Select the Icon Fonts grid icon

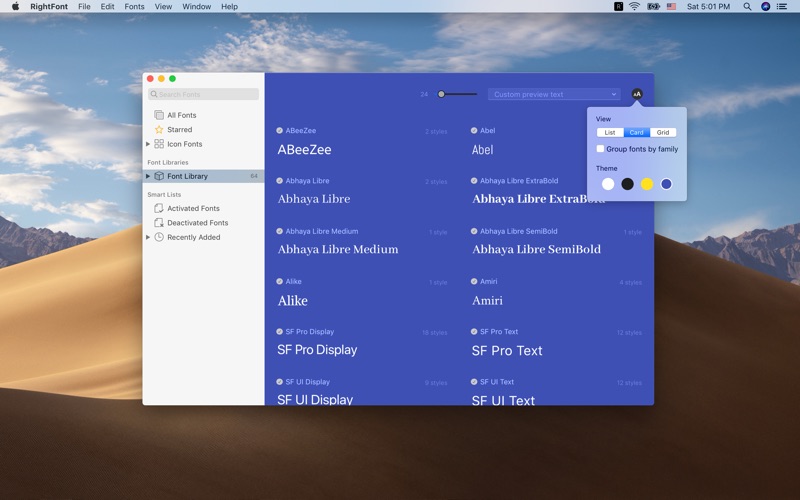pos(159,144)
